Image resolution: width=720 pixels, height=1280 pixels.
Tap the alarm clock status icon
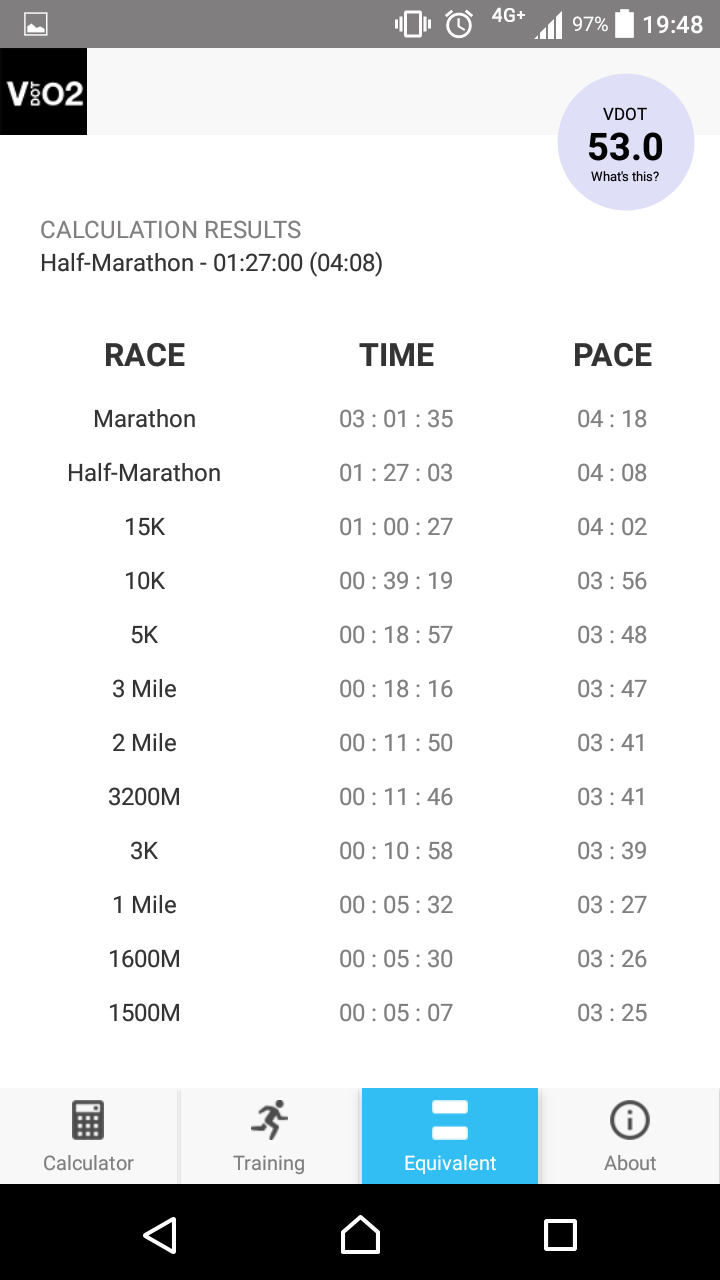coord(459,24)
